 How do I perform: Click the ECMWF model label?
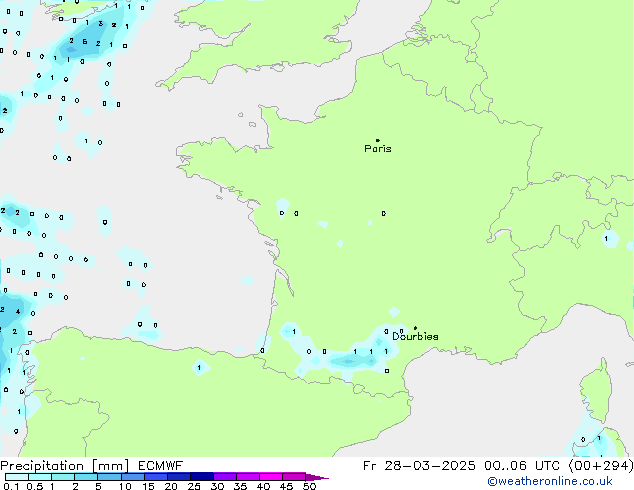coord(161,466)
